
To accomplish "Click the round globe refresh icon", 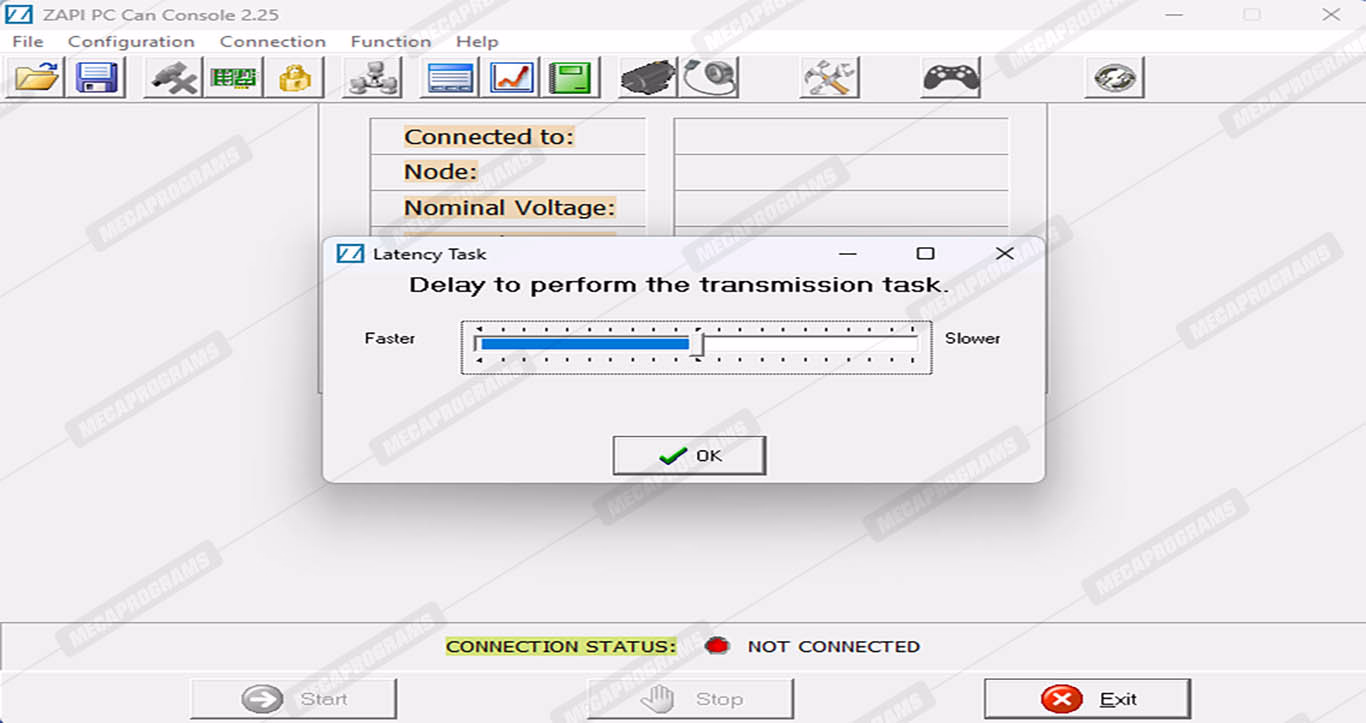I will [1115, 77].
